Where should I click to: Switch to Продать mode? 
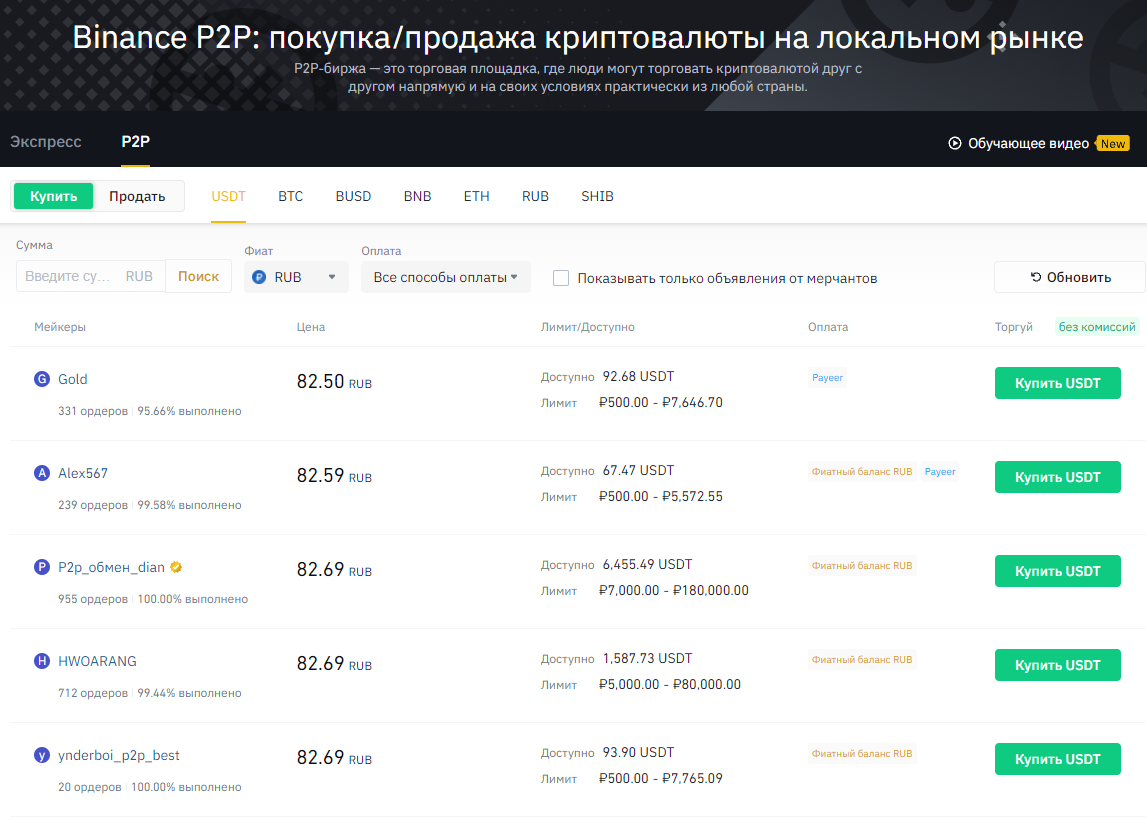[x=137, y=196]
